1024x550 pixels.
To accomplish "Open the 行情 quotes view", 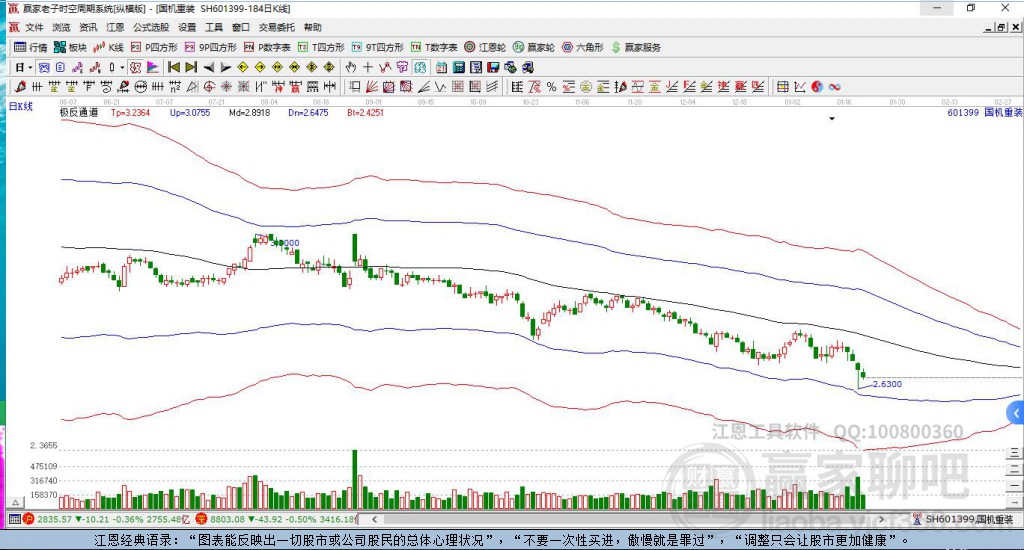I will [31, 47].
